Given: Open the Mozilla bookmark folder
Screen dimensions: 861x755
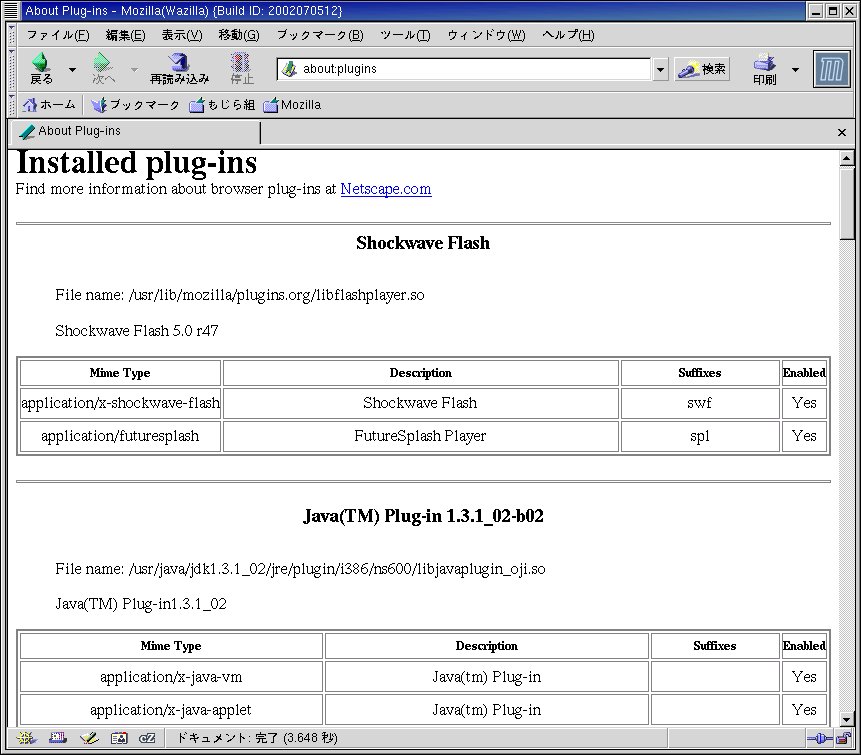Looking at the screenshot, I should (x=292, y=105).
